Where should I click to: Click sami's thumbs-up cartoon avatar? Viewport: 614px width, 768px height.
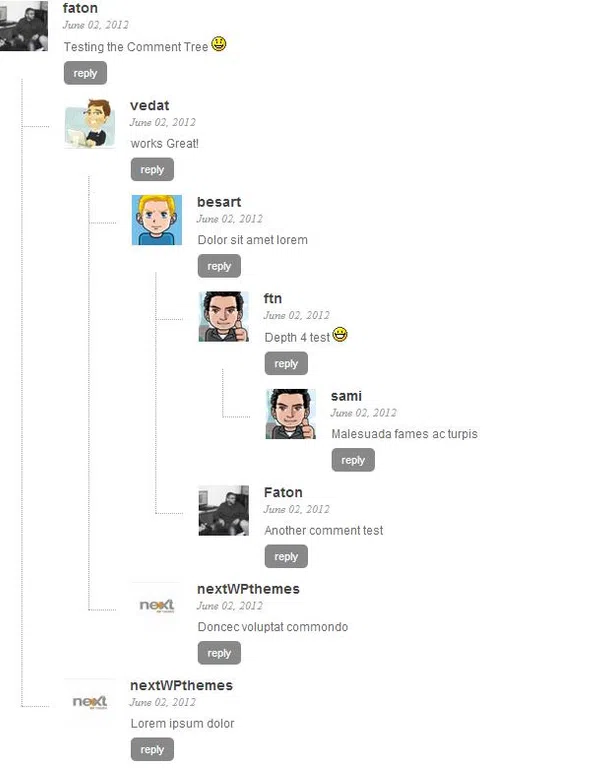point(291,414)
